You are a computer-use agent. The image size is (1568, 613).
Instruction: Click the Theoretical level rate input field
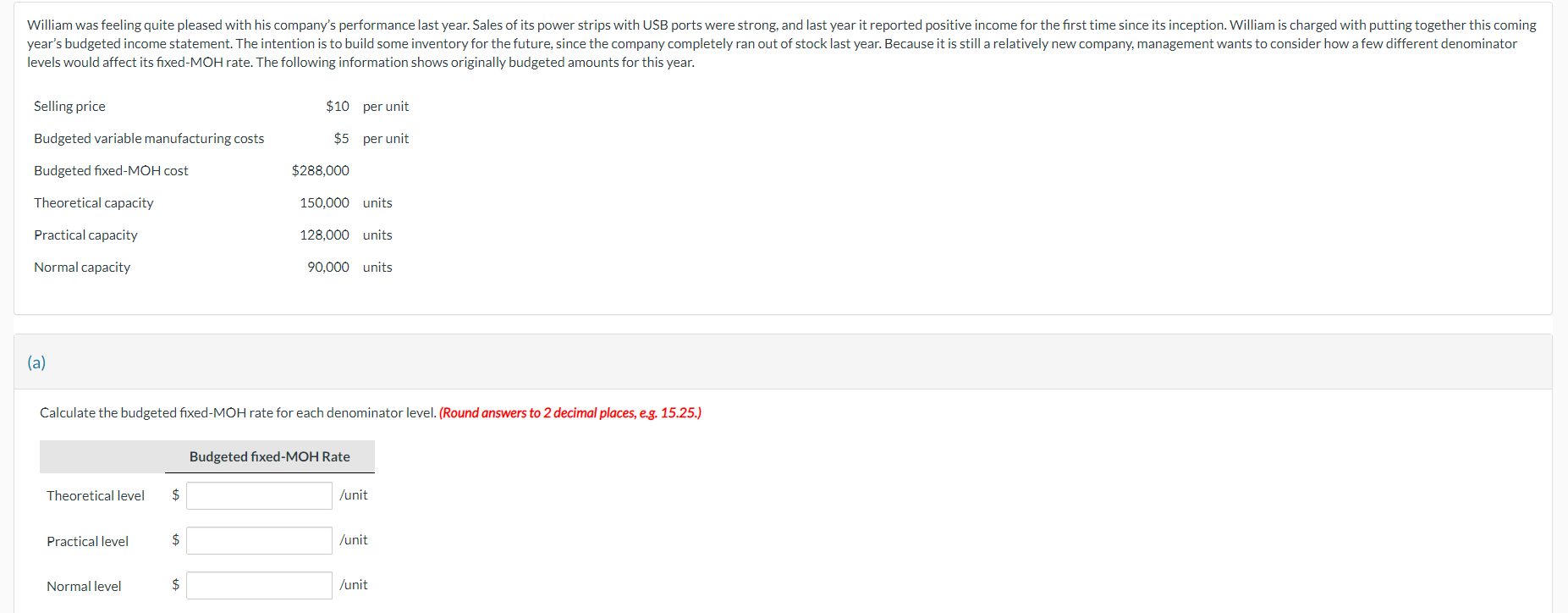pos(259,495)
